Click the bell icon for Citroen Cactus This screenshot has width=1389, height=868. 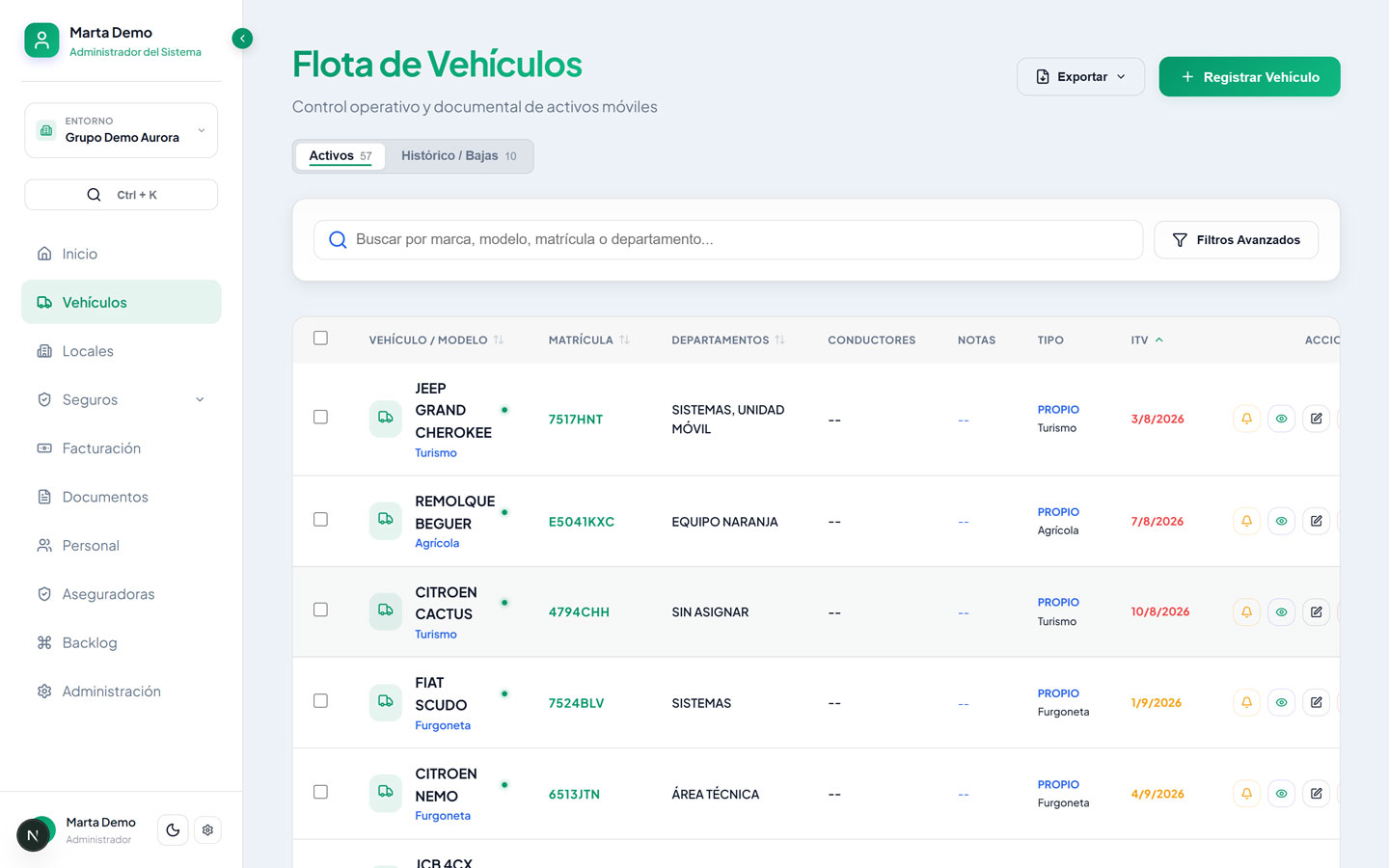point(1246,611)
